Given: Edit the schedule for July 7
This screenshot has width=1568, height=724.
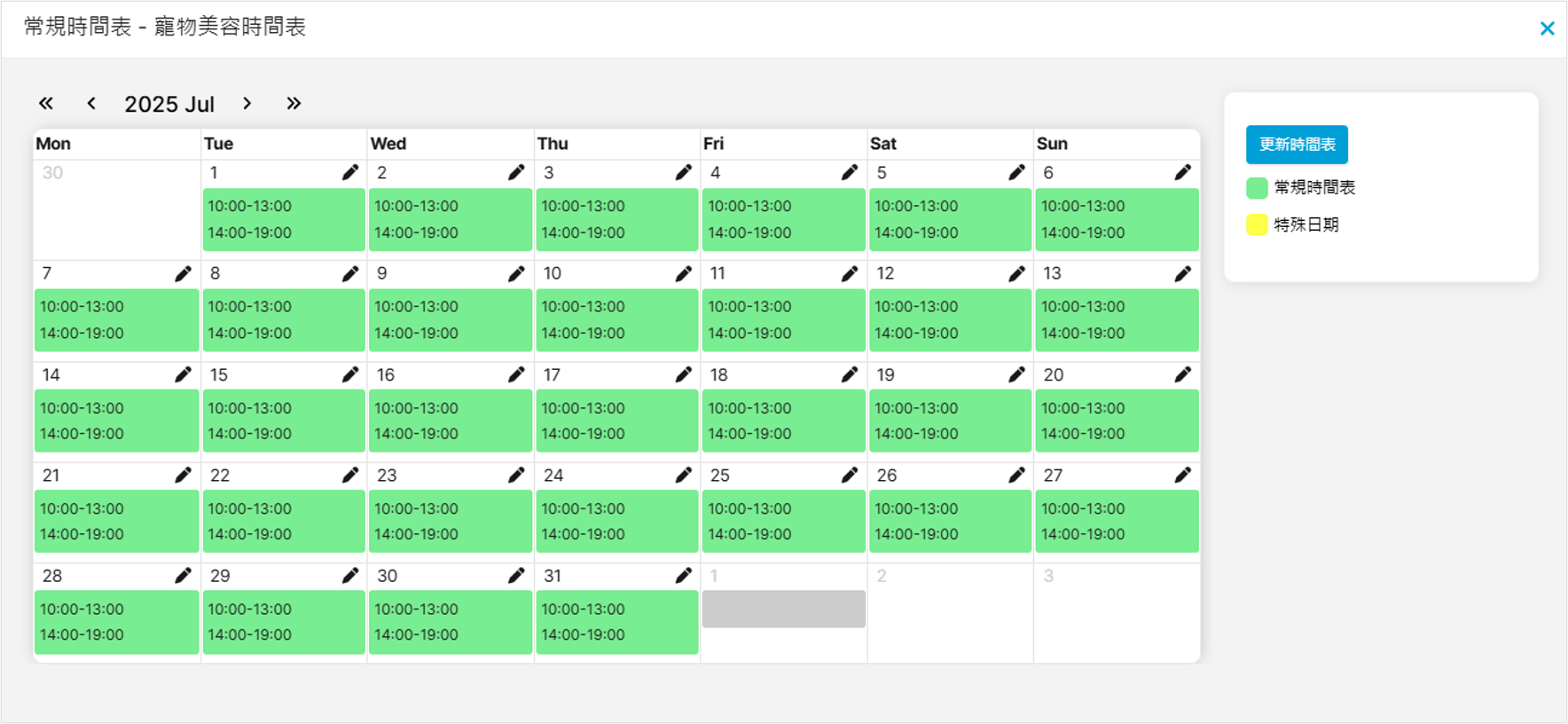Looking at the screenshot, I should tap(183, 273).
